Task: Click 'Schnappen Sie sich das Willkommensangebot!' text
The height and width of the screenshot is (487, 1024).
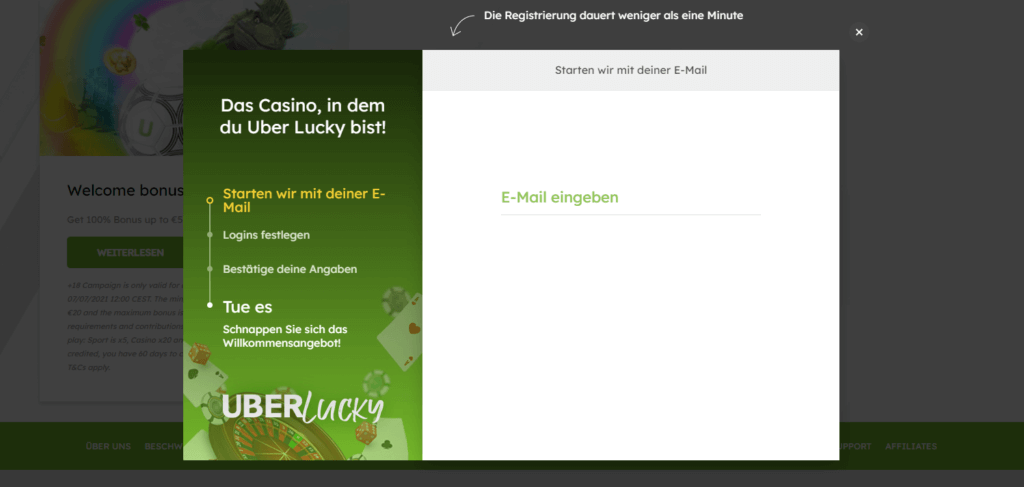Action: click(x=285, y=336)
